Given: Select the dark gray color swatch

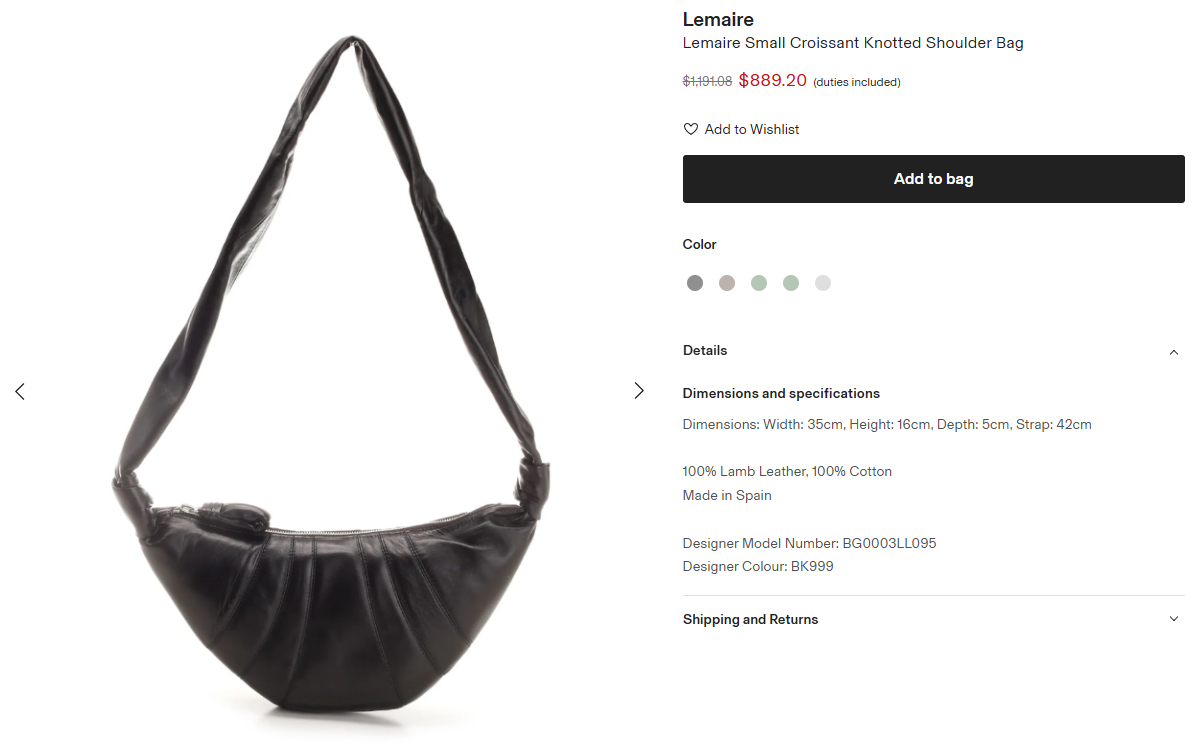Looking at the screenshot, I should [x=695, y=283].
